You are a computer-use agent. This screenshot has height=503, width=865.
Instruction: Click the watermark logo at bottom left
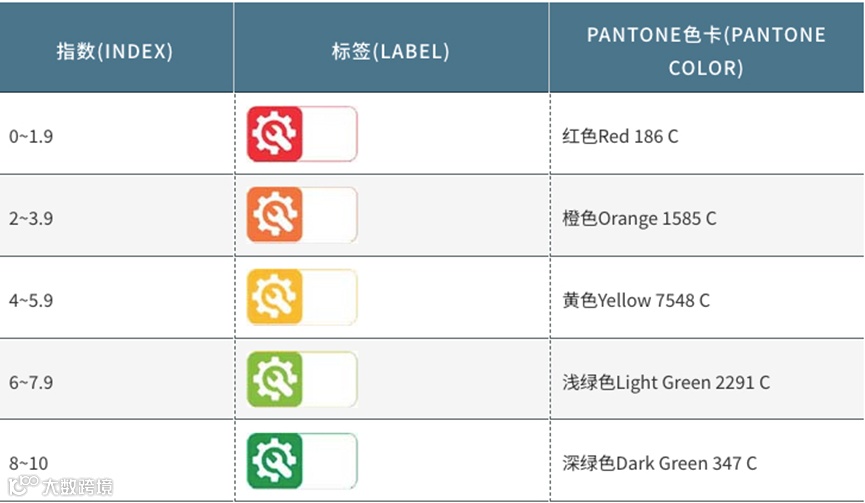61,486
